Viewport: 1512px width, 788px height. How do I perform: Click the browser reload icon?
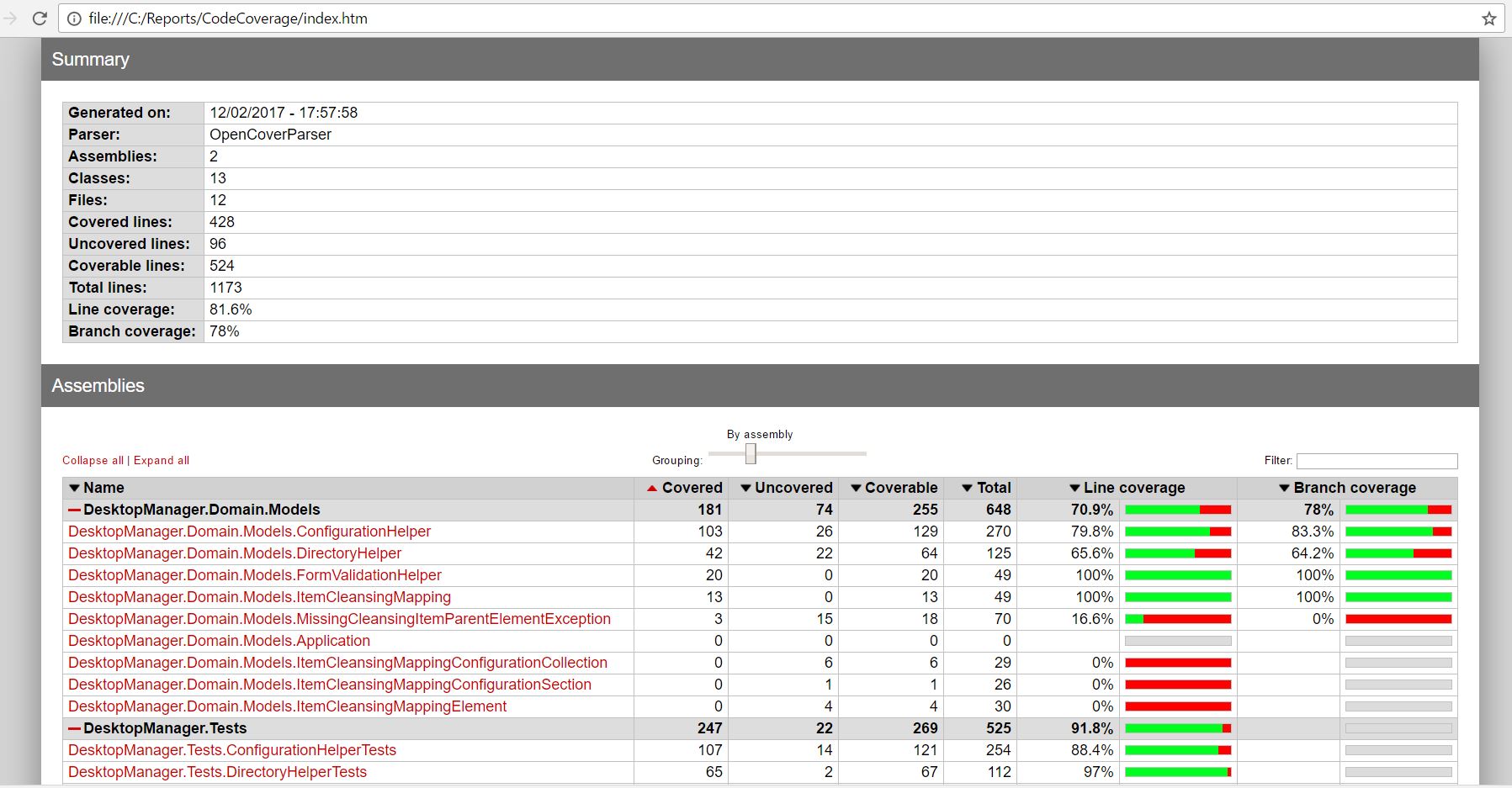pyautogui.click(x=40, y=19)
